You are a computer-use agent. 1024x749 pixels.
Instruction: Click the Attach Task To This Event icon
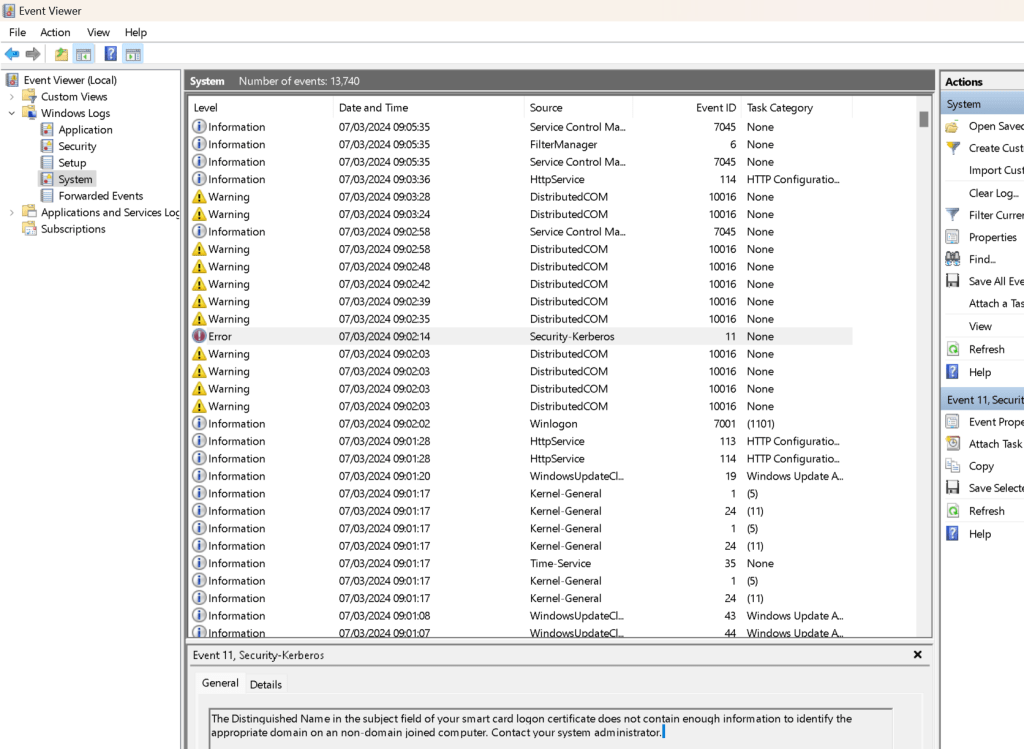pyautogui.click(x=953, y=444)
